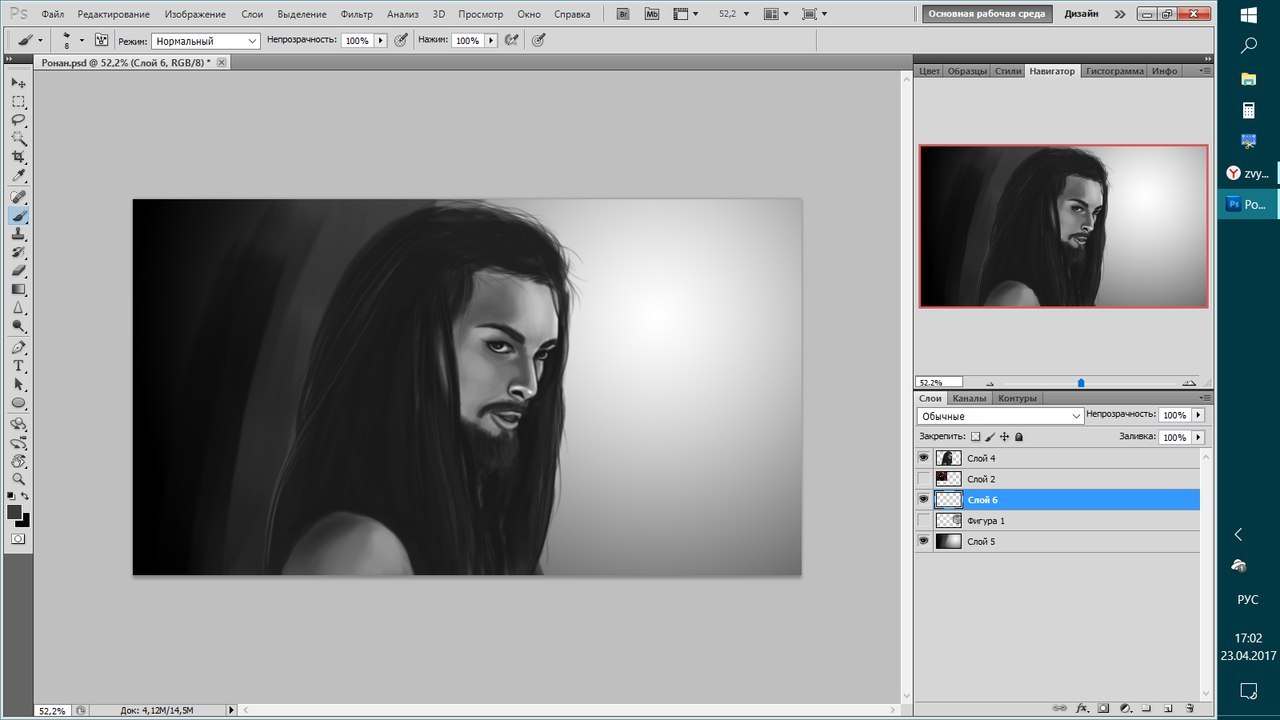Open brush Режим dropdown set to Нормальный
The image size is (1280, 720).
[206, 41]
